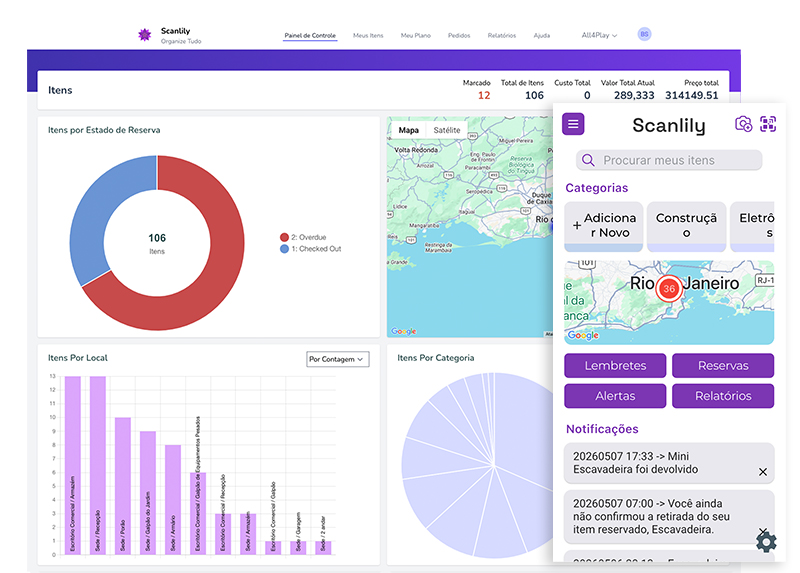Open the purple hamburger menu in mobile panel
800x573 pixels.
pos(573,124)
